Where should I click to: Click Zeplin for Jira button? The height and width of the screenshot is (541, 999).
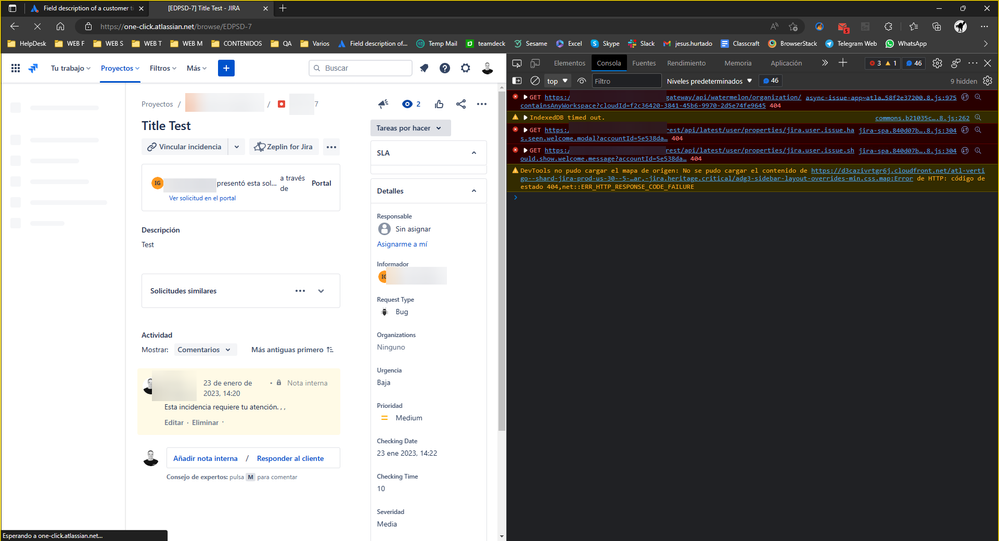(284, 147)
